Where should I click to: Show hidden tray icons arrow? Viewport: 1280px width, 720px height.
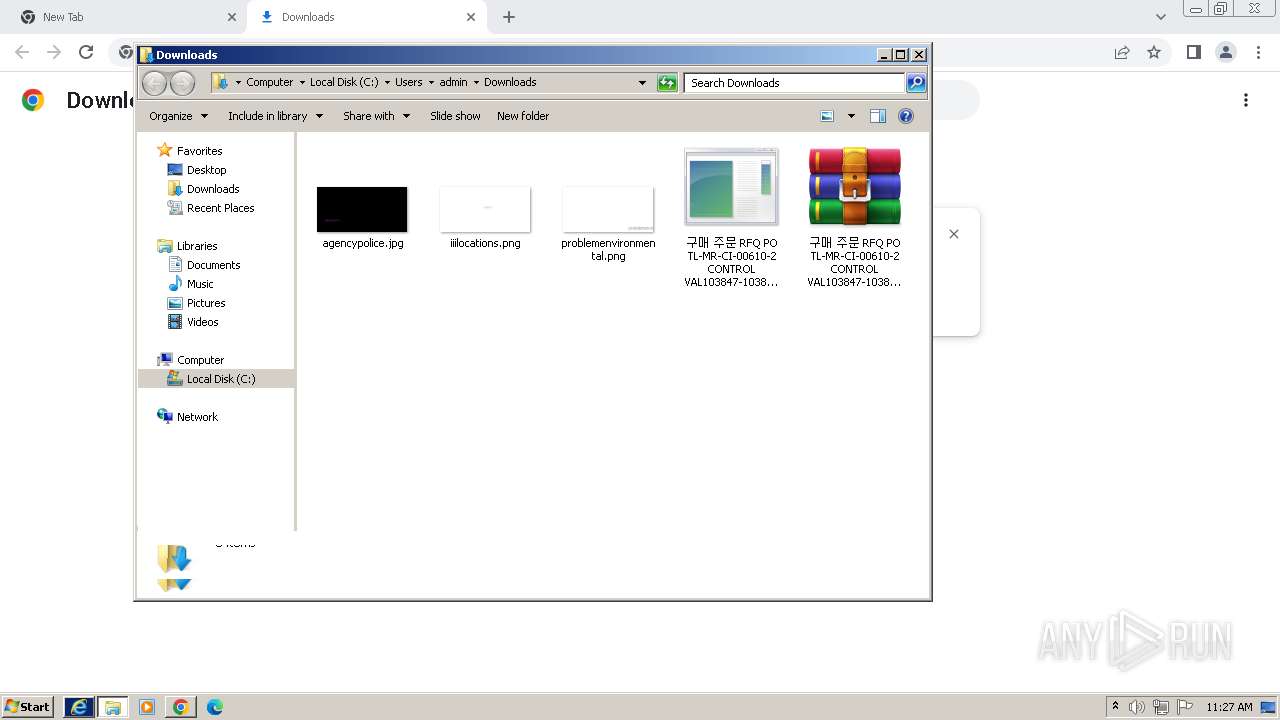tap(1115, 707)
